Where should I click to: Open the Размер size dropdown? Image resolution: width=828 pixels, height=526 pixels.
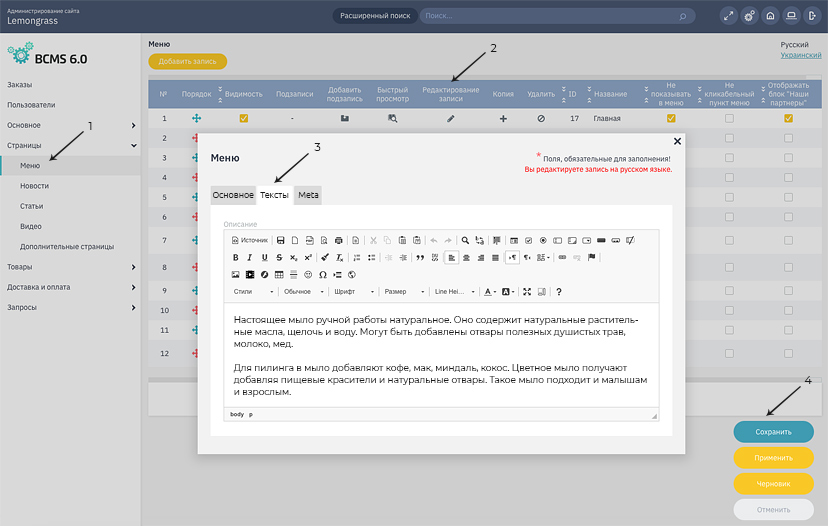pyautogui.click(x=403, y=292)
